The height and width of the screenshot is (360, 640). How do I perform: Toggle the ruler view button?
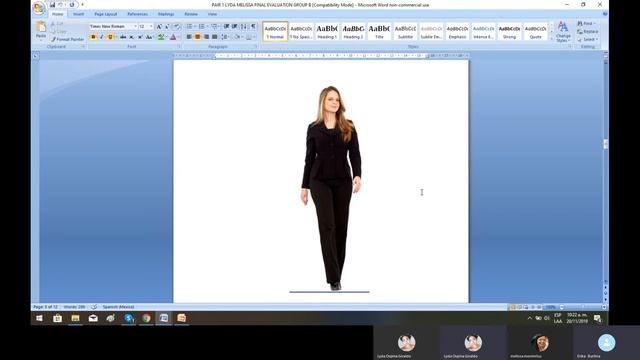pos(605,56)
